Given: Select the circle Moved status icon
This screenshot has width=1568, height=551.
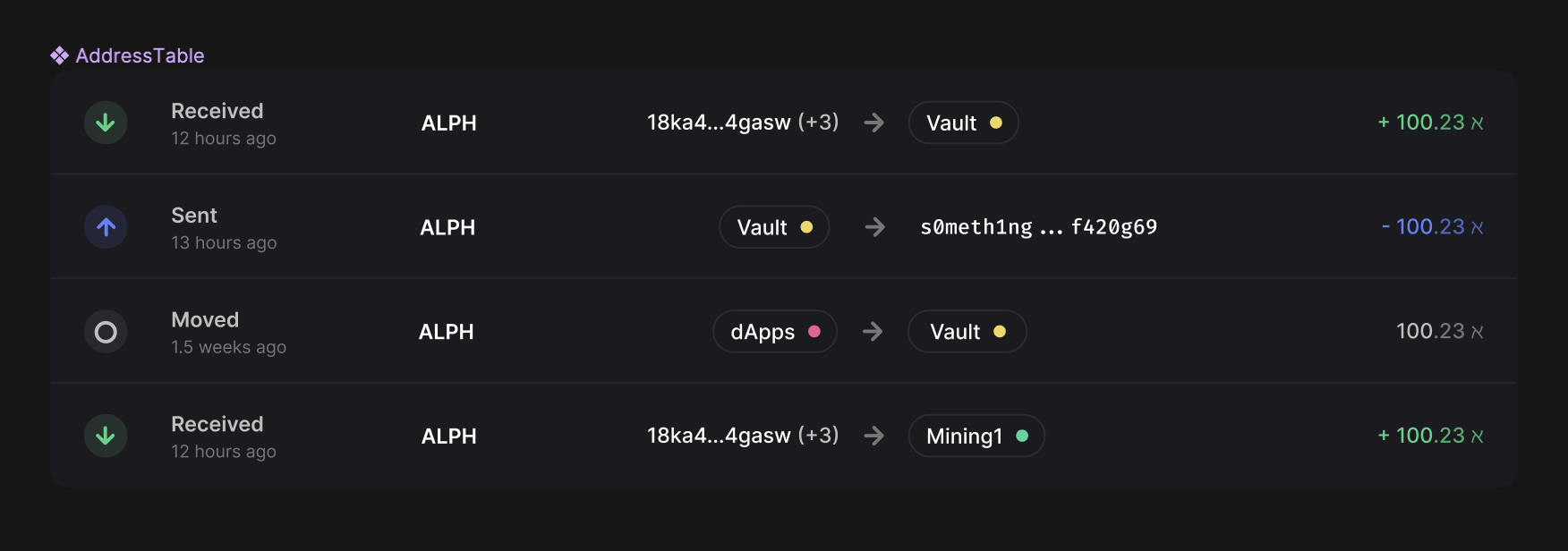Looking at the screenshot, I should pos(105,331).
